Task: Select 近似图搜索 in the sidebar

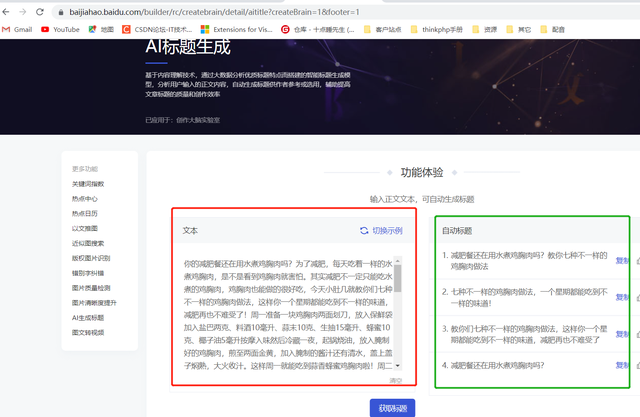Action: (x=88, y=243)
